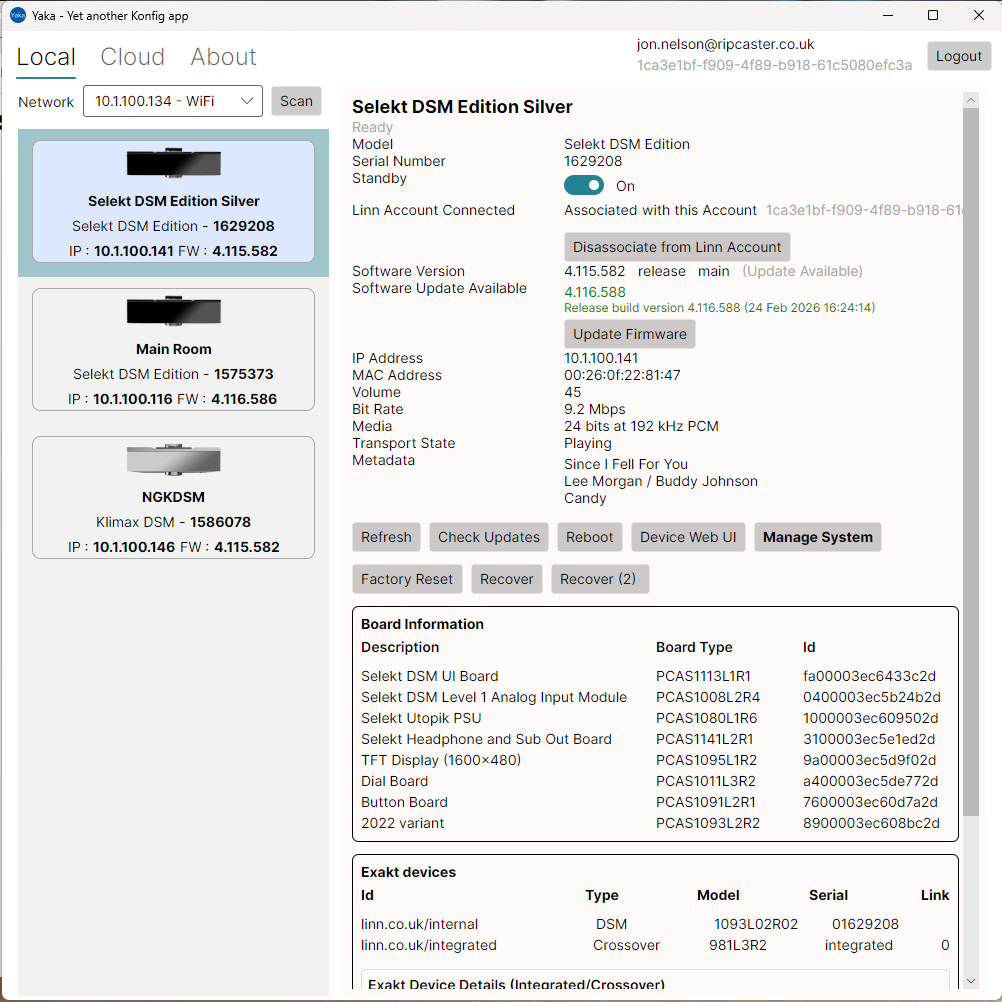Viewport: 1002px width, 1002px height.
Task: Click the NGKDSM Klimax device image
Action: click(x=173, y=460)
